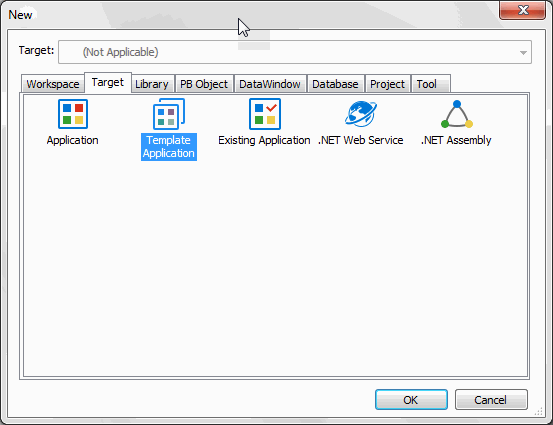
Task: Pick the .NET Web Service globe icon
Action: tap(361, 114)
